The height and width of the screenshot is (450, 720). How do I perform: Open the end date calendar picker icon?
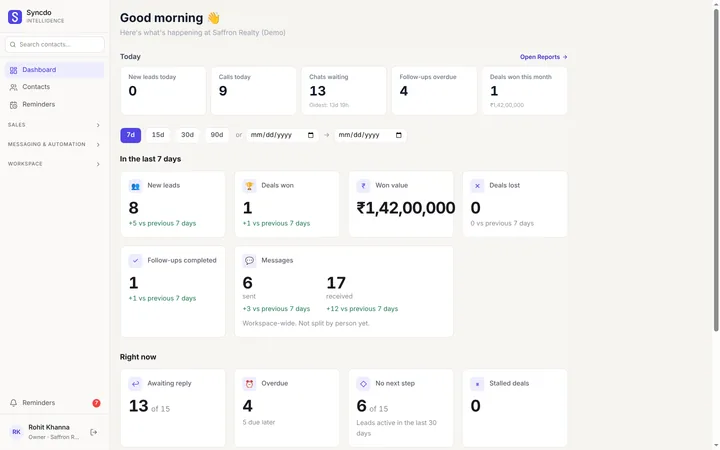coord(399,135)
